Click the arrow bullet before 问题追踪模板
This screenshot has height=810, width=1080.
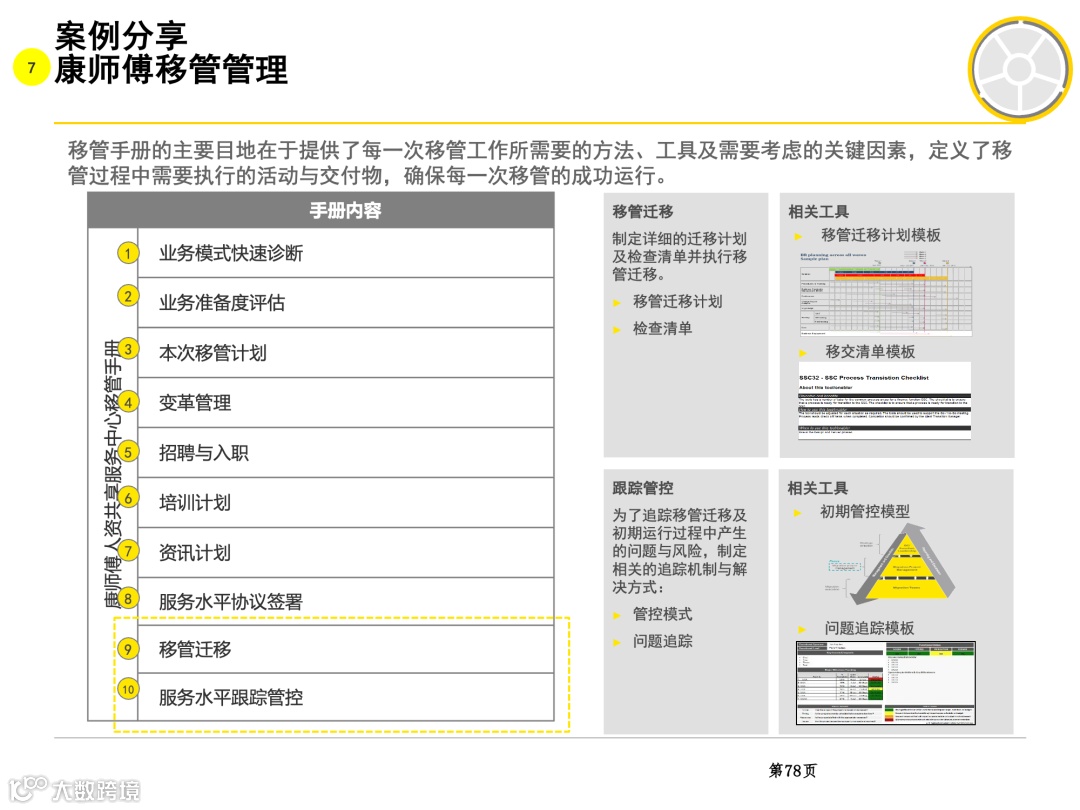pos(802,629)
